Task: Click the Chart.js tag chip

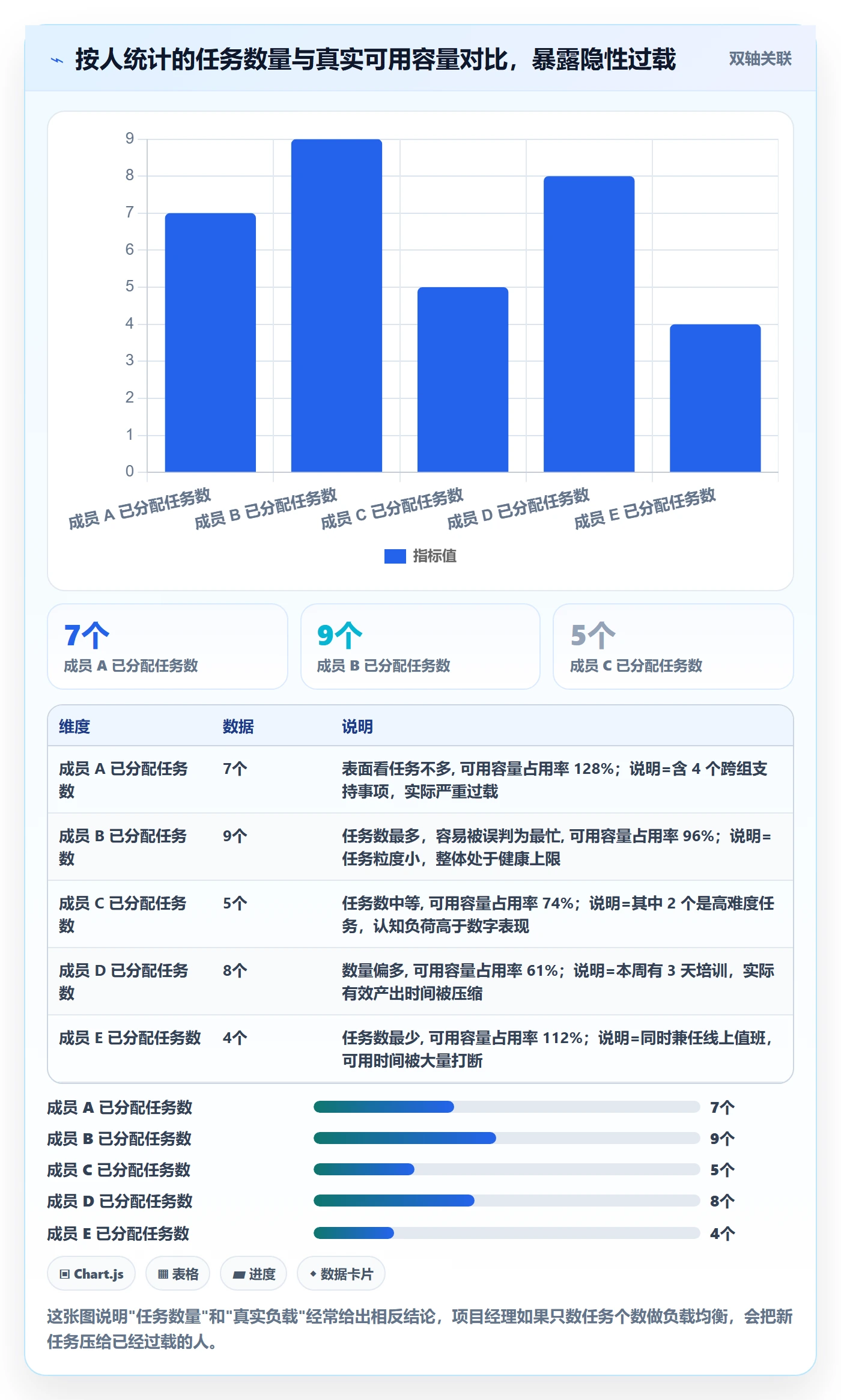Action: pos(91,1273)
